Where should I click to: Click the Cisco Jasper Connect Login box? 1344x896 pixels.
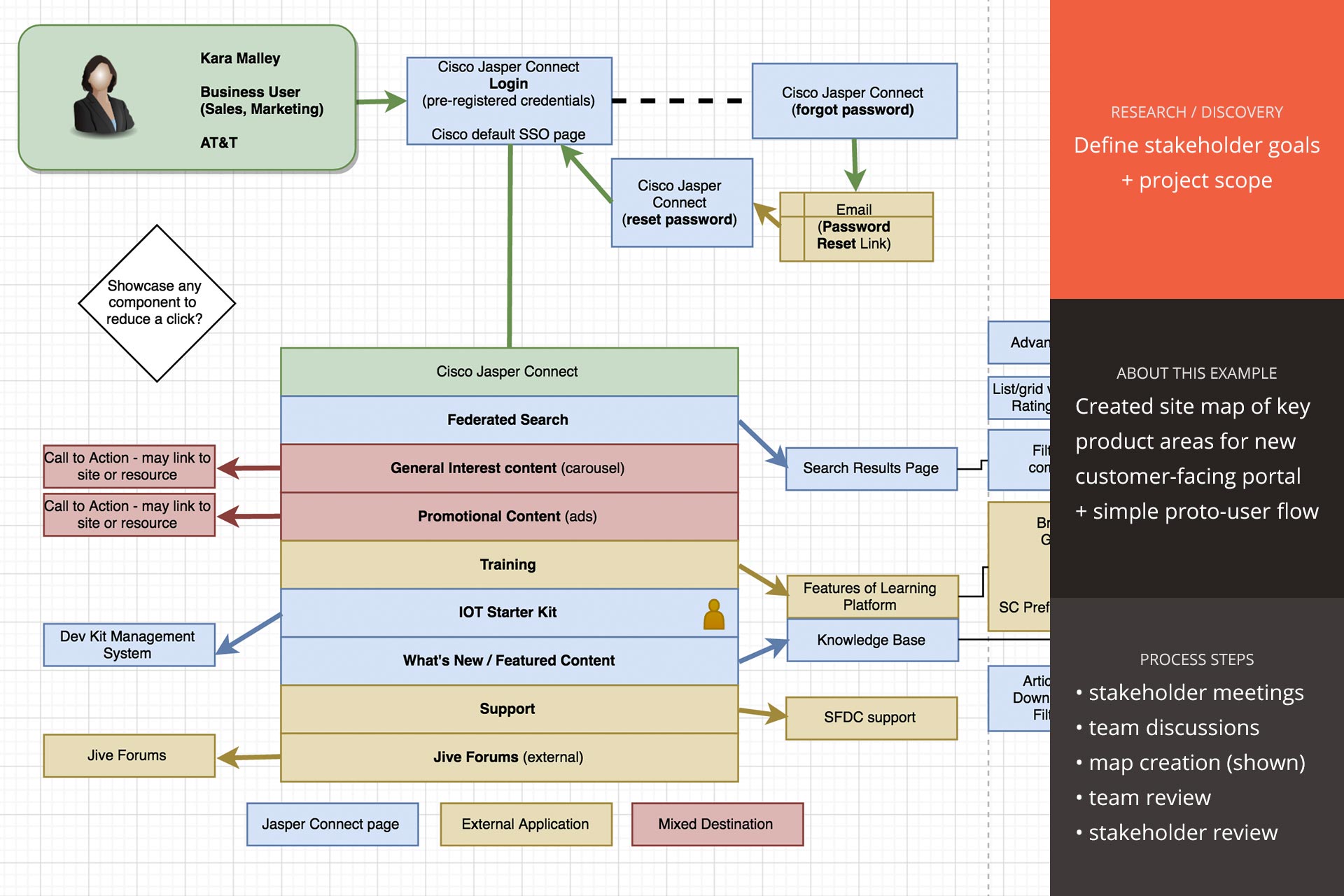coord(509,101)
